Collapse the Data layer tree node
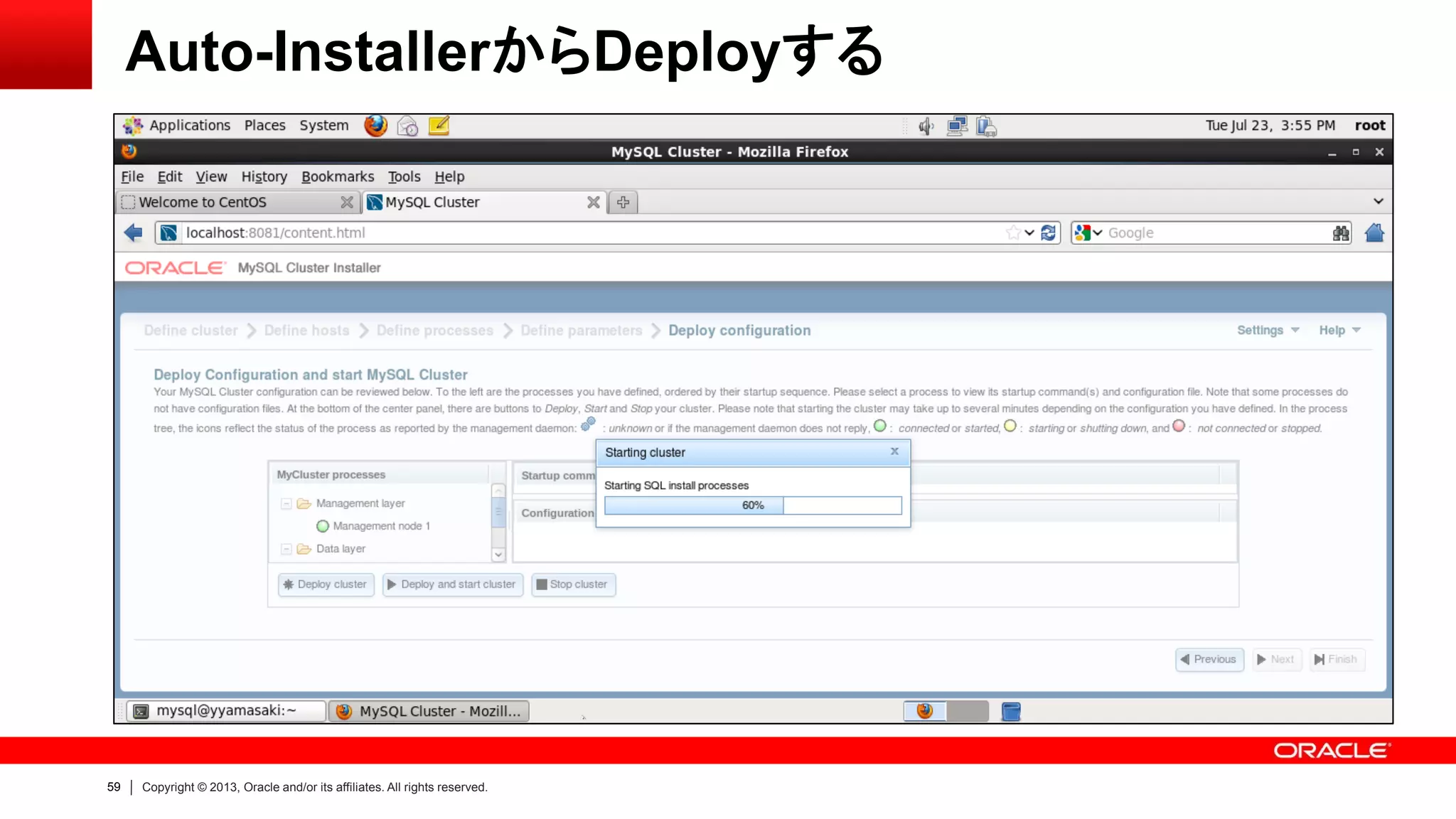Image resolution: width=1456 pixels, height=819 pixels. [287, 549]
